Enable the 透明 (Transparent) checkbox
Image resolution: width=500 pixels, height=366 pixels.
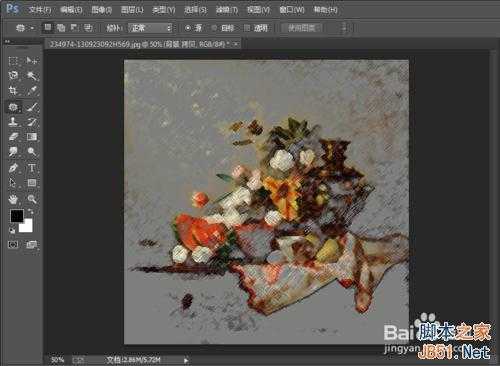point(256,28)
